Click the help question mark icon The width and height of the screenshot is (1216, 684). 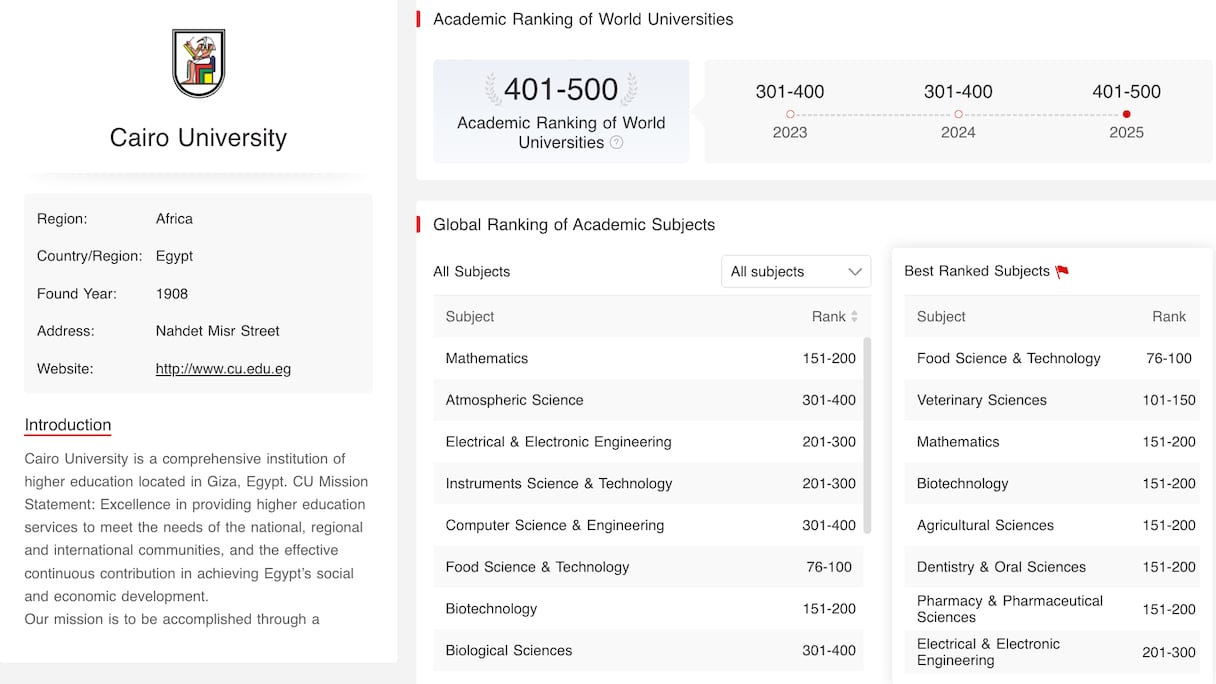tap(617, 143)
